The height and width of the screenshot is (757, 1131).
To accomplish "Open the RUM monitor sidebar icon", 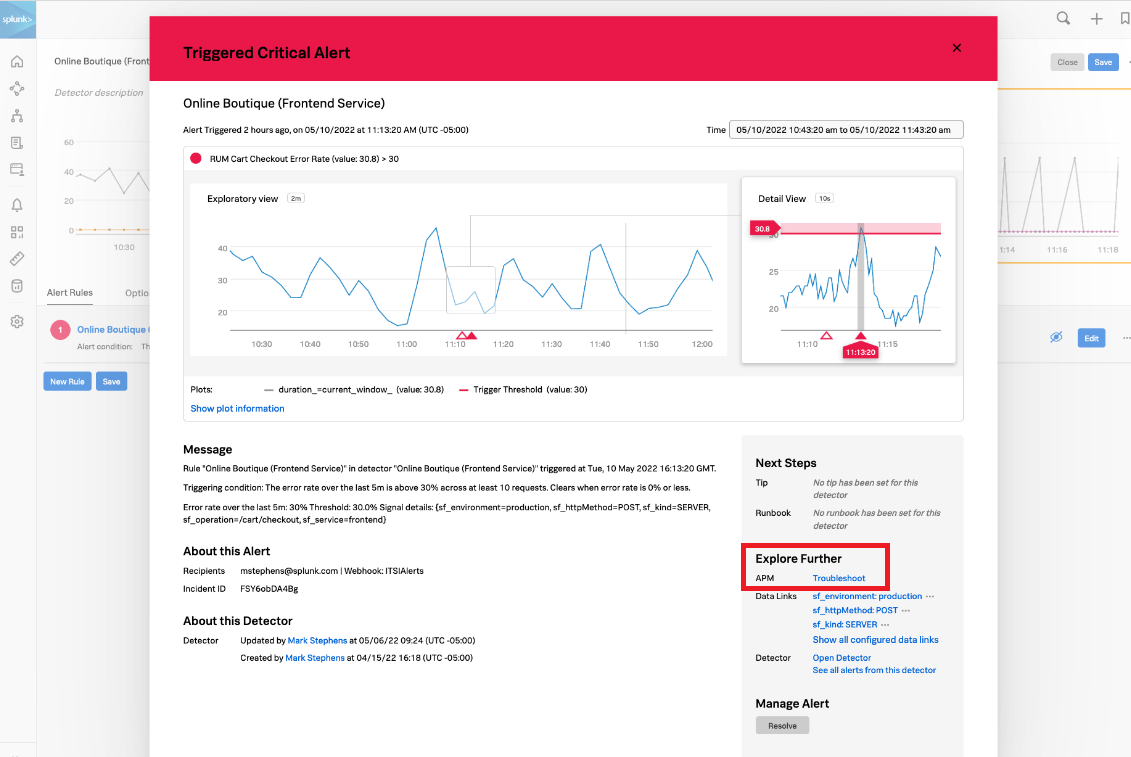I will pos(17,170).
